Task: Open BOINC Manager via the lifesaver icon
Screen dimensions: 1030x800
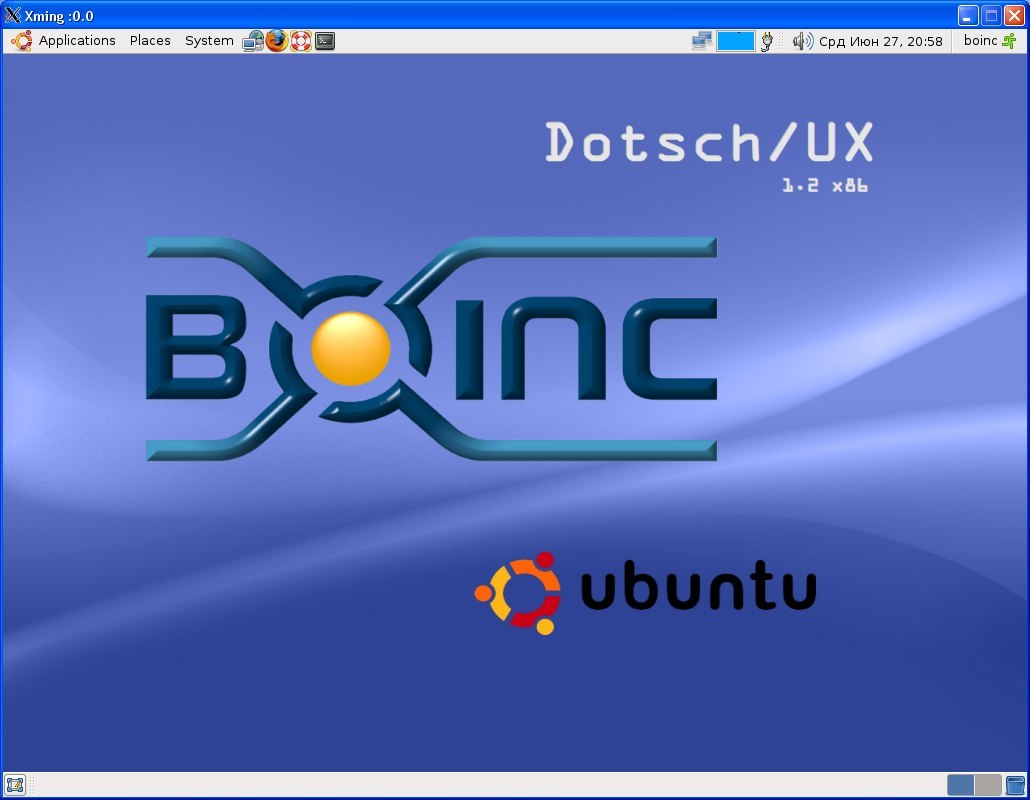Action: 302,40
